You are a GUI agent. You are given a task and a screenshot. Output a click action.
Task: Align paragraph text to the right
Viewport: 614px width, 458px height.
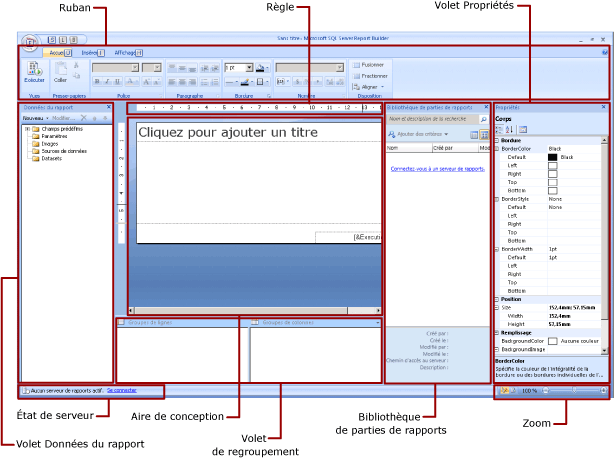coord(192,82)
